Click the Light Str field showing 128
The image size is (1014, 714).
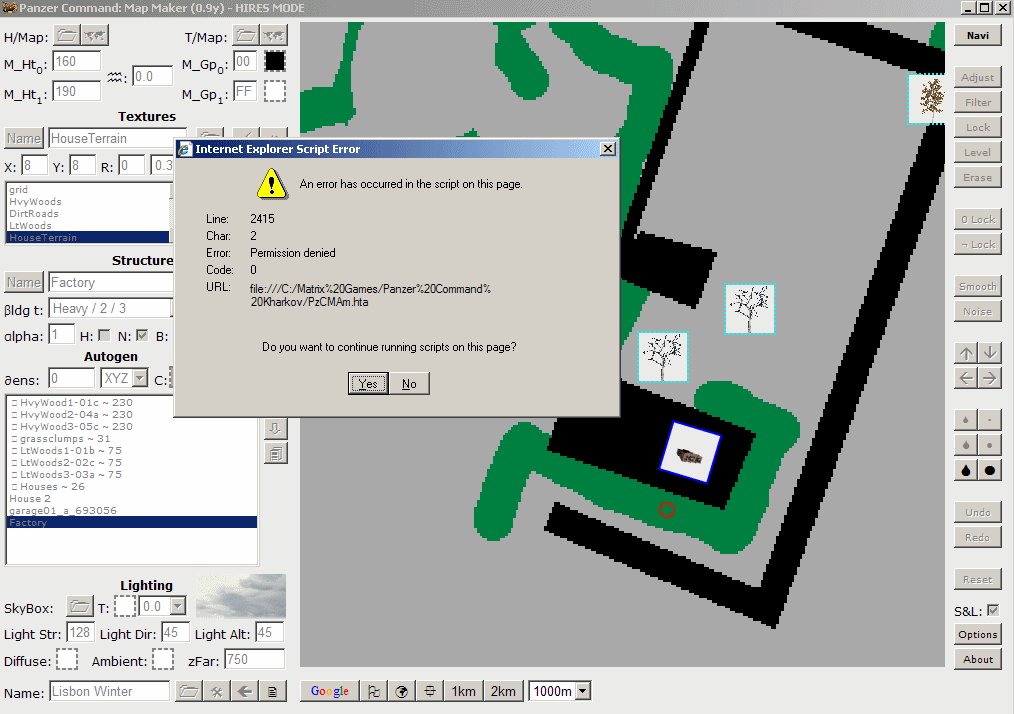click(x=81, y=633)
